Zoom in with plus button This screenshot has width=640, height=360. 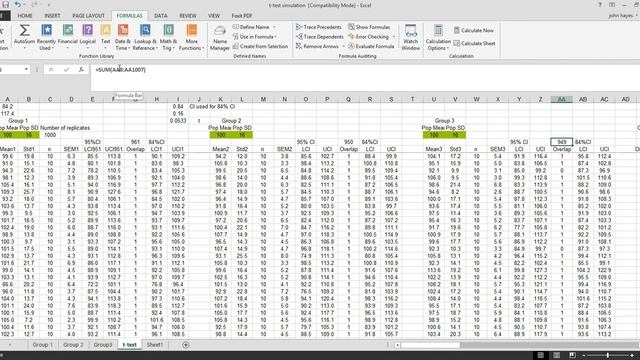coord(632,356)
